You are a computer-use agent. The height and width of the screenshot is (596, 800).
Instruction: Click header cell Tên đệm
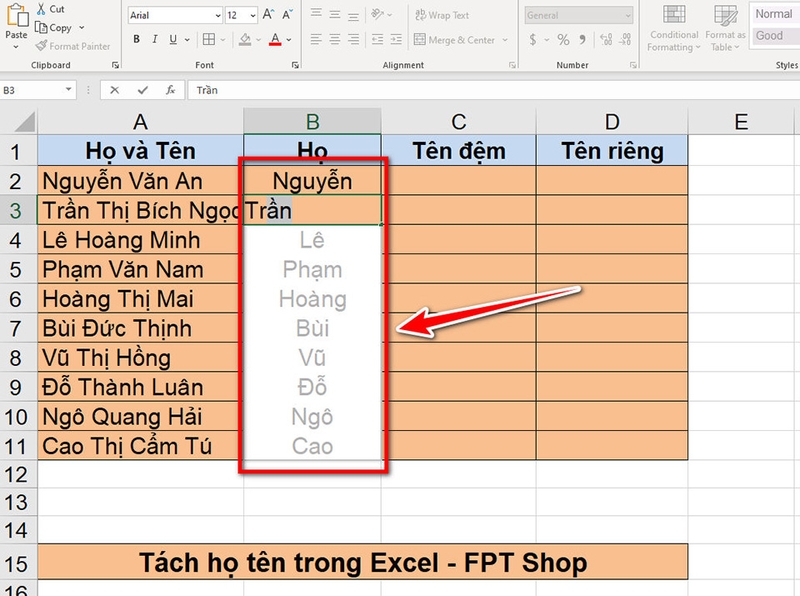pyautogui.click(x=459, y=151)
